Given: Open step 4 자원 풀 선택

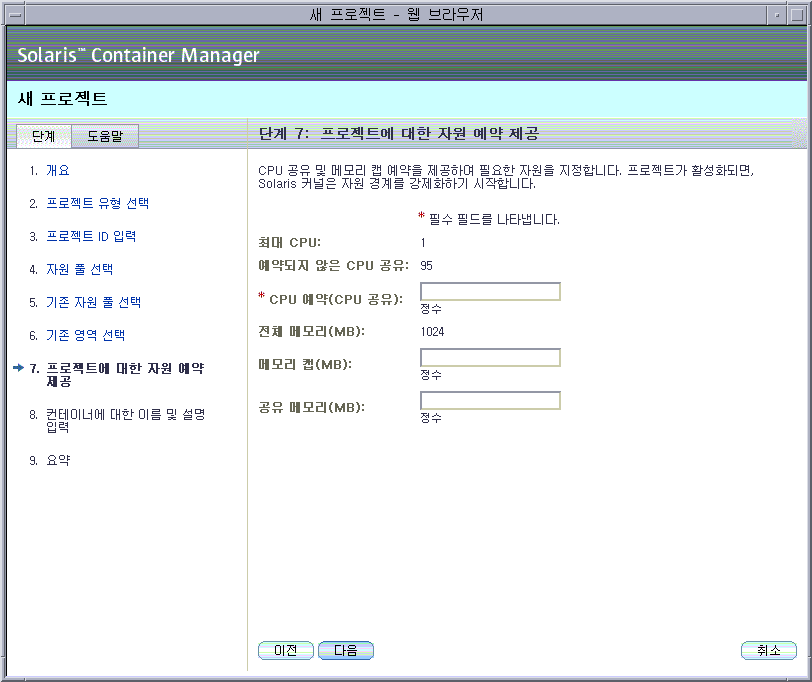Looking at the screenshot, I should pos(80,269).
